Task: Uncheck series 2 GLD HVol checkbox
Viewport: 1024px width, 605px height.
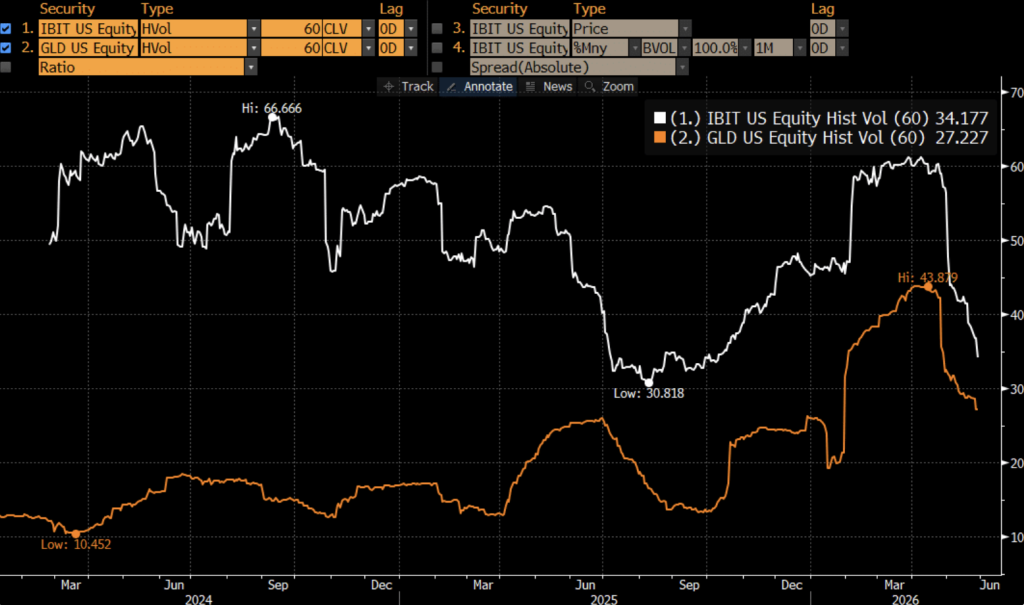Action: [x=6, y=48]
